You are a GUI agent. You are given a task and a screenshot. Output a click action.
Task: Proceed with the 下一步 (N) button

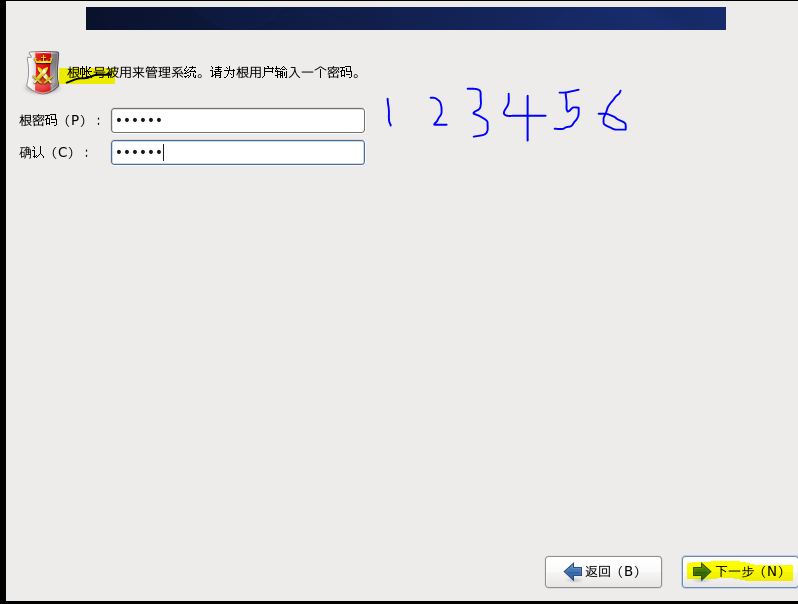tap(739, 572)
